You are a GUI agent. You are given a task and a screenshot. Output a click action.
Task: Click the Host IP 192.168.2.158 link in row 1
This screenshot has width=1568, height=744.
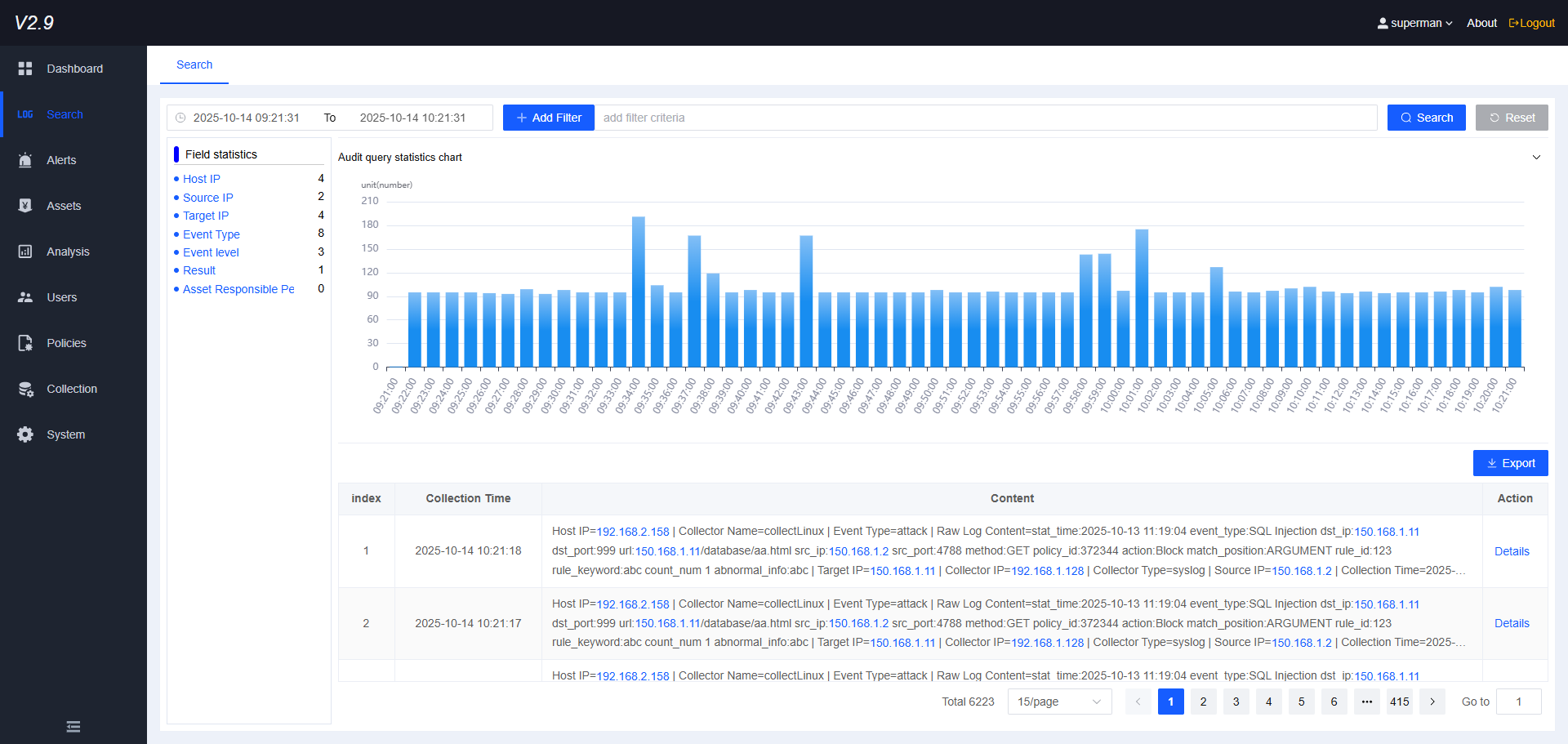[633, 532]
